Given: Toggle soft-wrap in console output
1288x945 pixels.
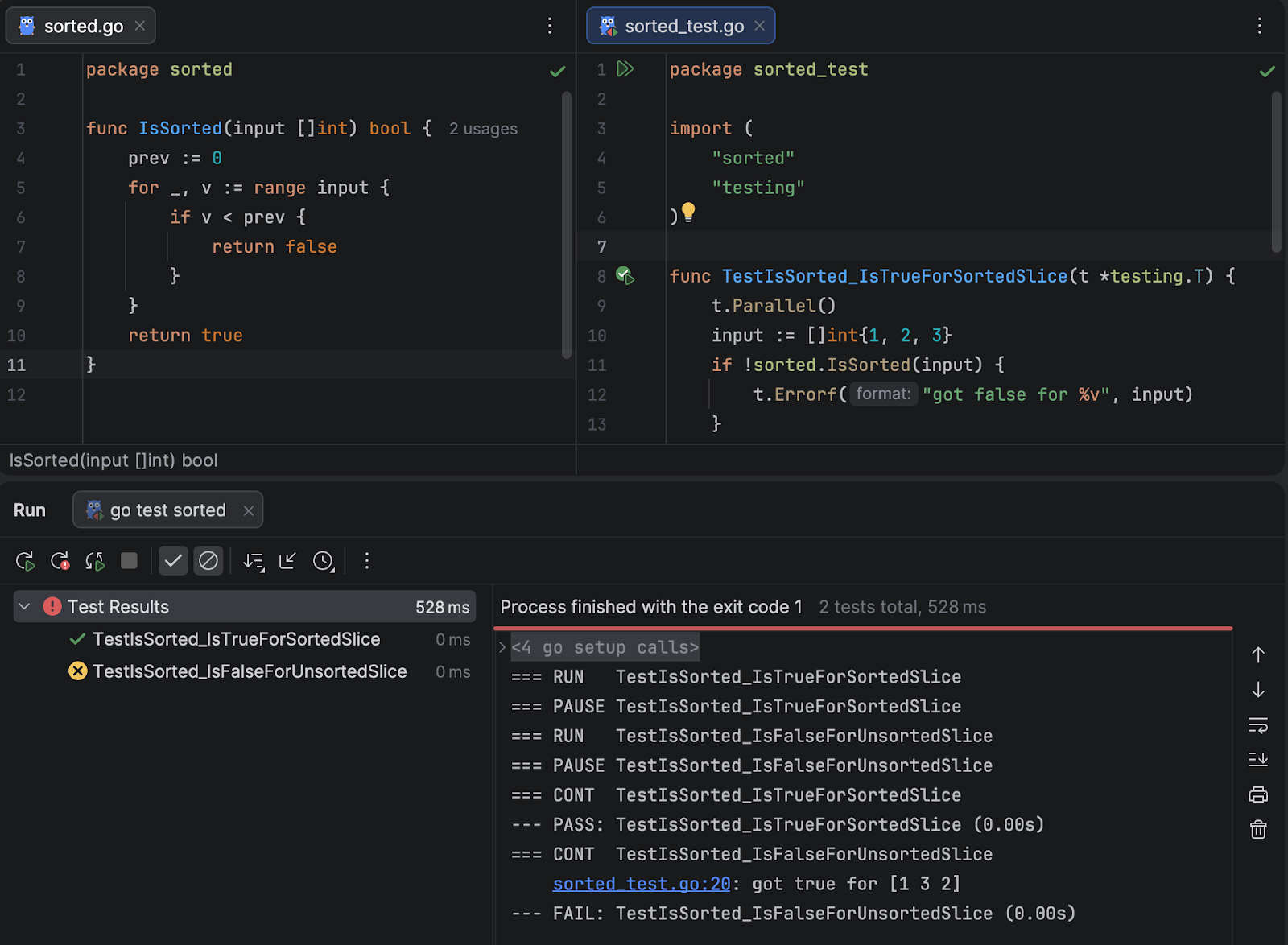Looking at the screenshot, I should [x=1257, y=725].
